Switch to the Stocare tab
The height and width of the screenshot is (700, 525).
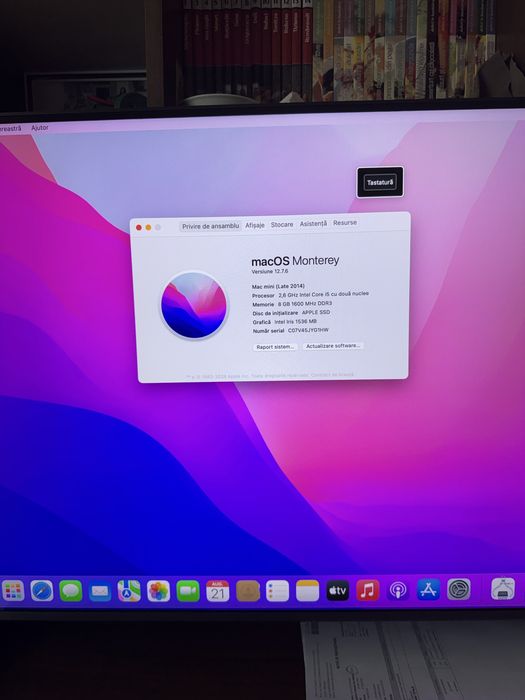282,225
